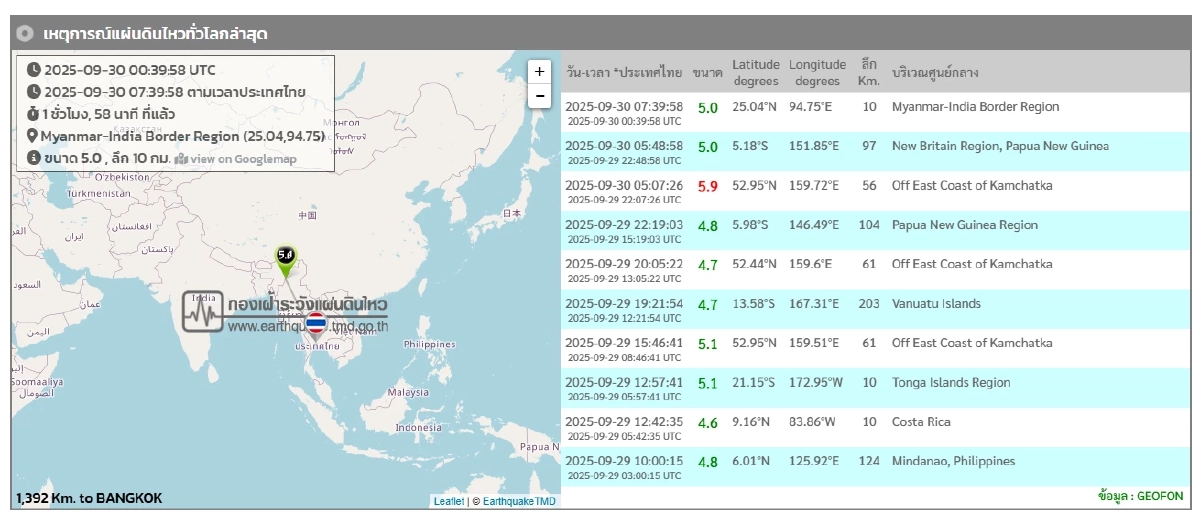Click the clock icon beside UTC time

pos(34,70)
